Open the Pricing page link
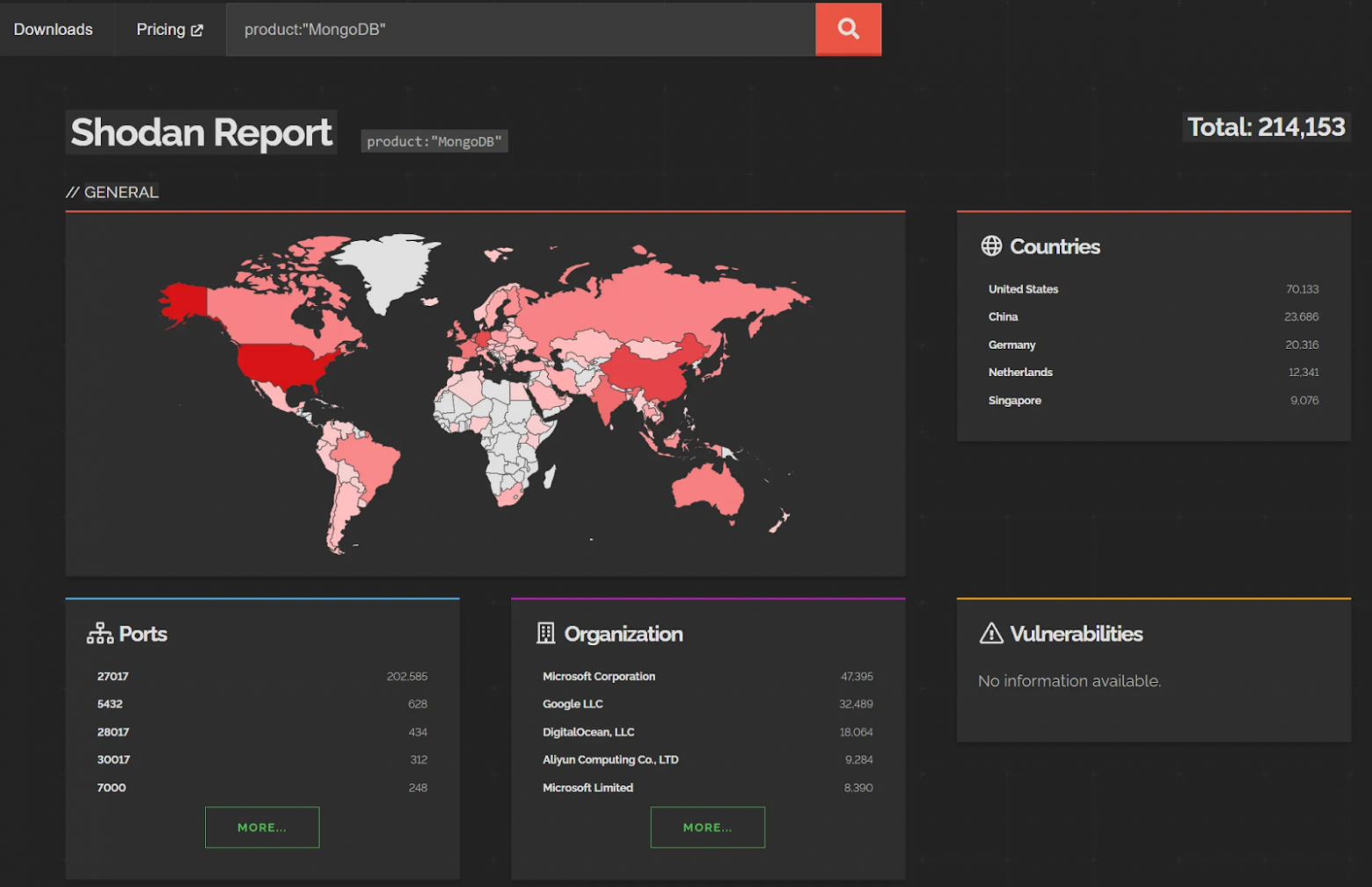This screenshot has height=887, width=1372. click(x=161, y=29)
